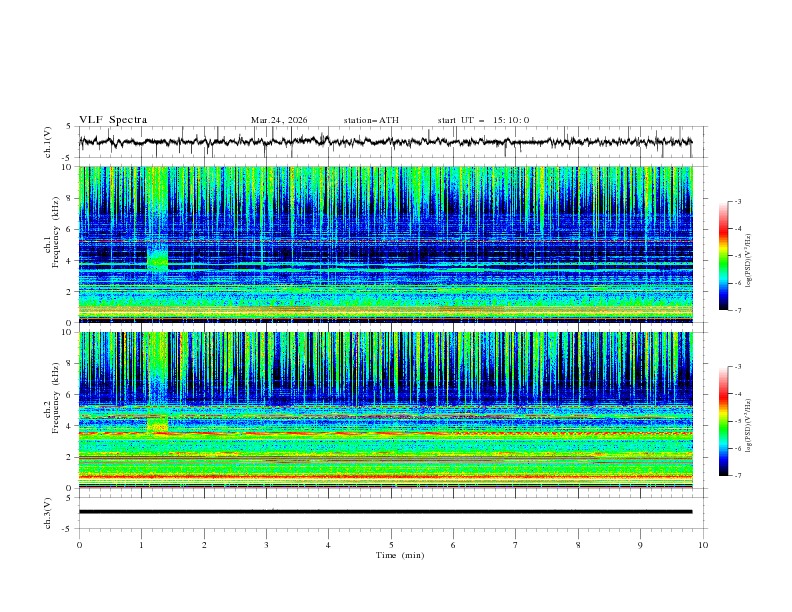
Task: Click the "-7" label on ch.1 color scale
Action: click(x=737, y=310)
